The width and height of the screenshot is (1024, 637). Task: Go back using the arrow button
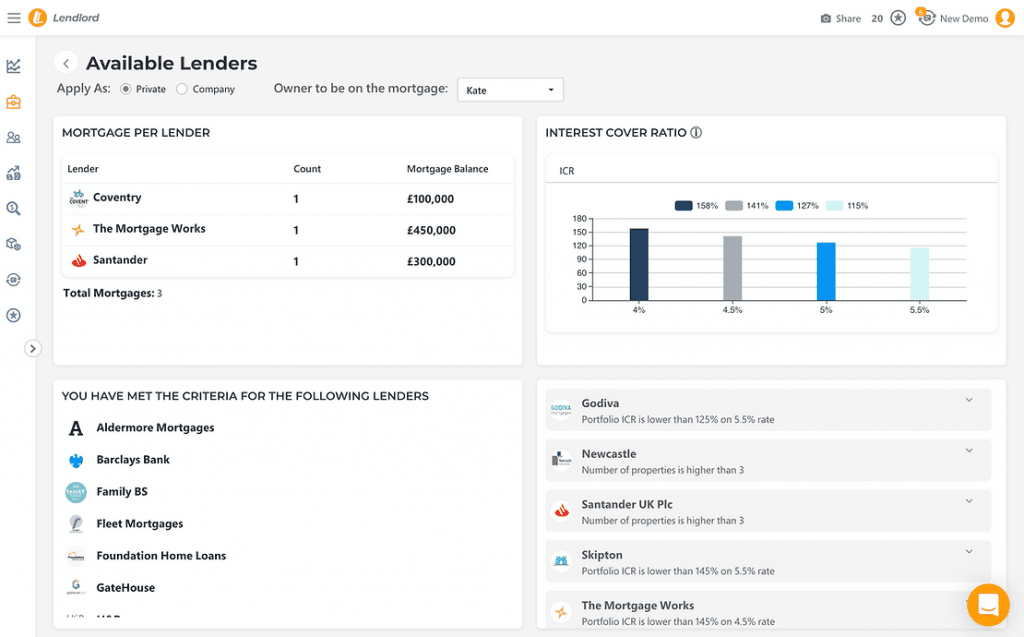pyautogui.click(x=66, y=63)
